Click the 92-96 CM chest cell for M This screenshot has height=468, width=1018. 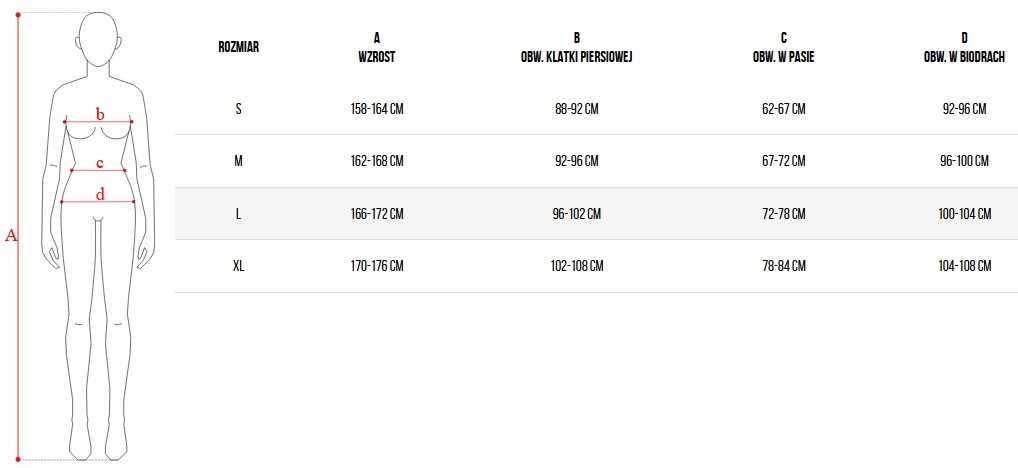click(577, 161)
